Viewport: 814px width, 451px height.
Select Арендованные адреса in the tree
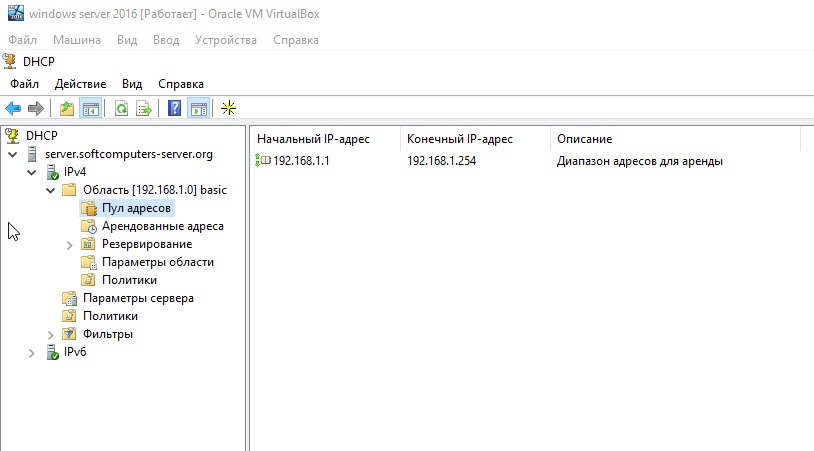coord(162,226)
